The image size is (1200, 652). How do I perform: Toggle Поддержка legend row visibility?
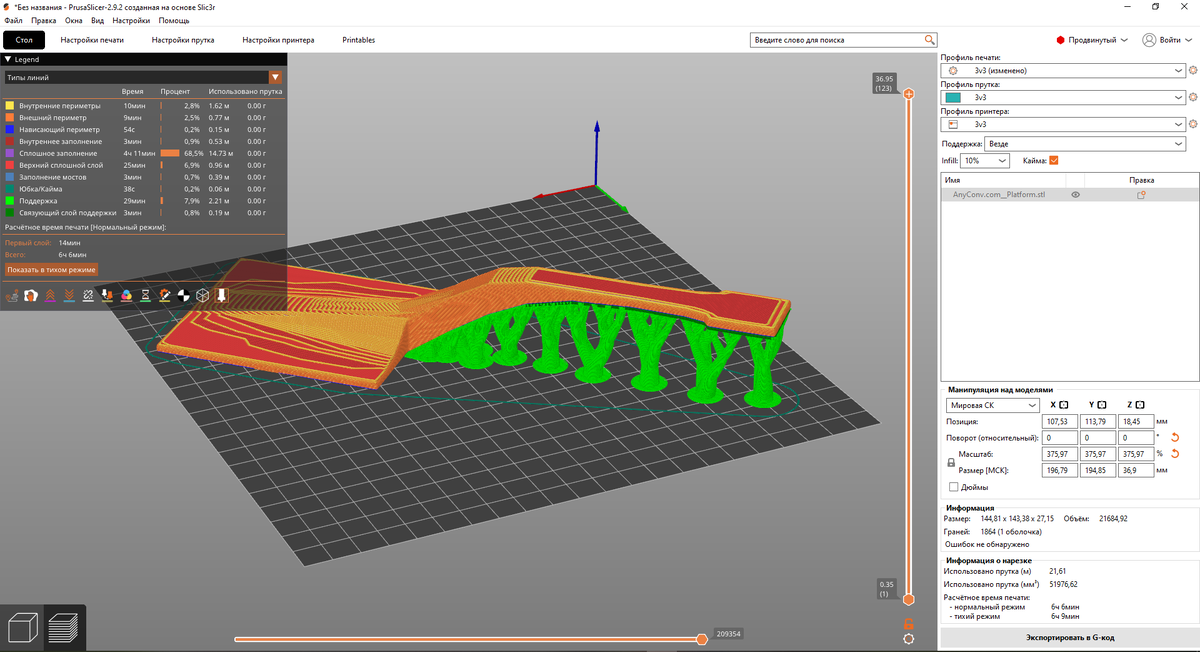pos(144,201)
